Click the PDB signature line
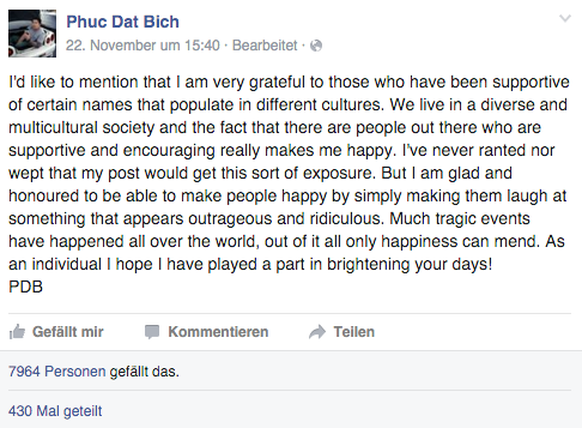This screenshot has height=428, width=582. (26, 287)
